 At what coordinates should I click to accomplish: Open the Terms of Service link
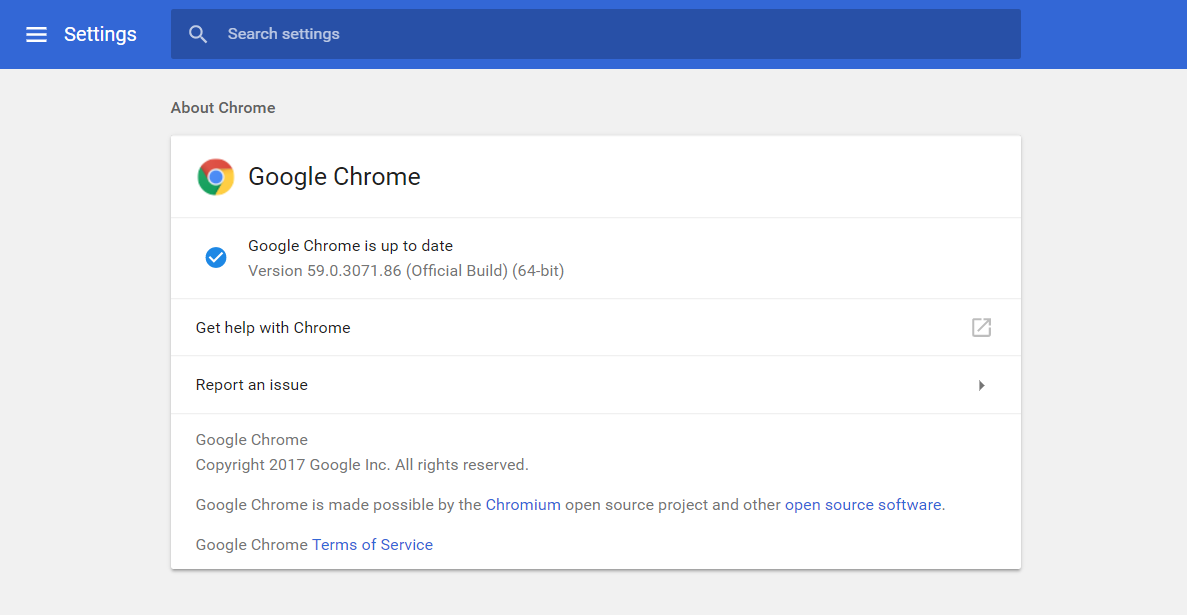[372, 545]
